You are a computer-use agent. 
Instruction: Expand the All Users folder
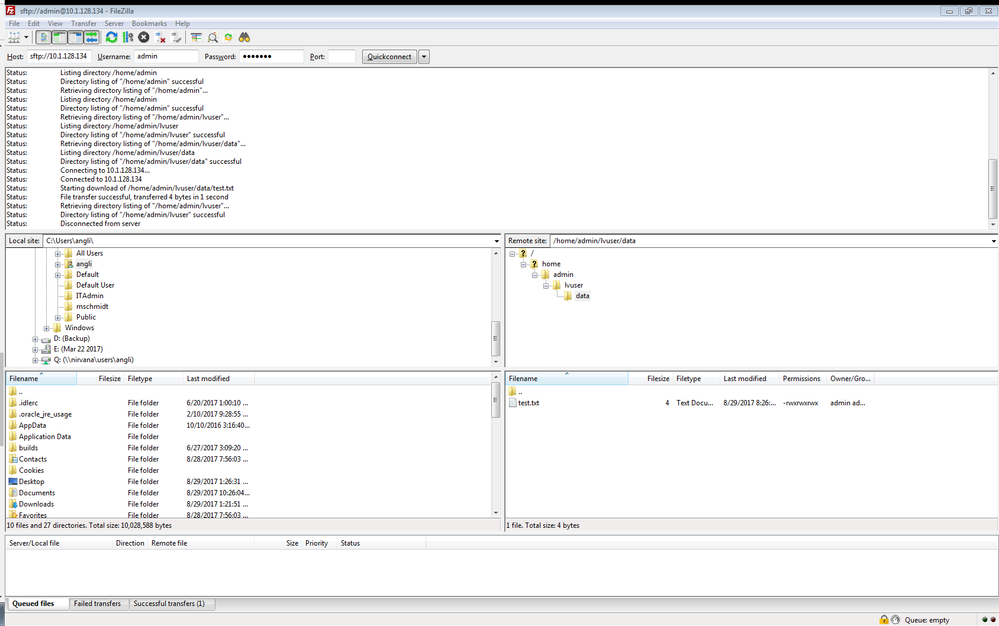(x=57, y=253)
